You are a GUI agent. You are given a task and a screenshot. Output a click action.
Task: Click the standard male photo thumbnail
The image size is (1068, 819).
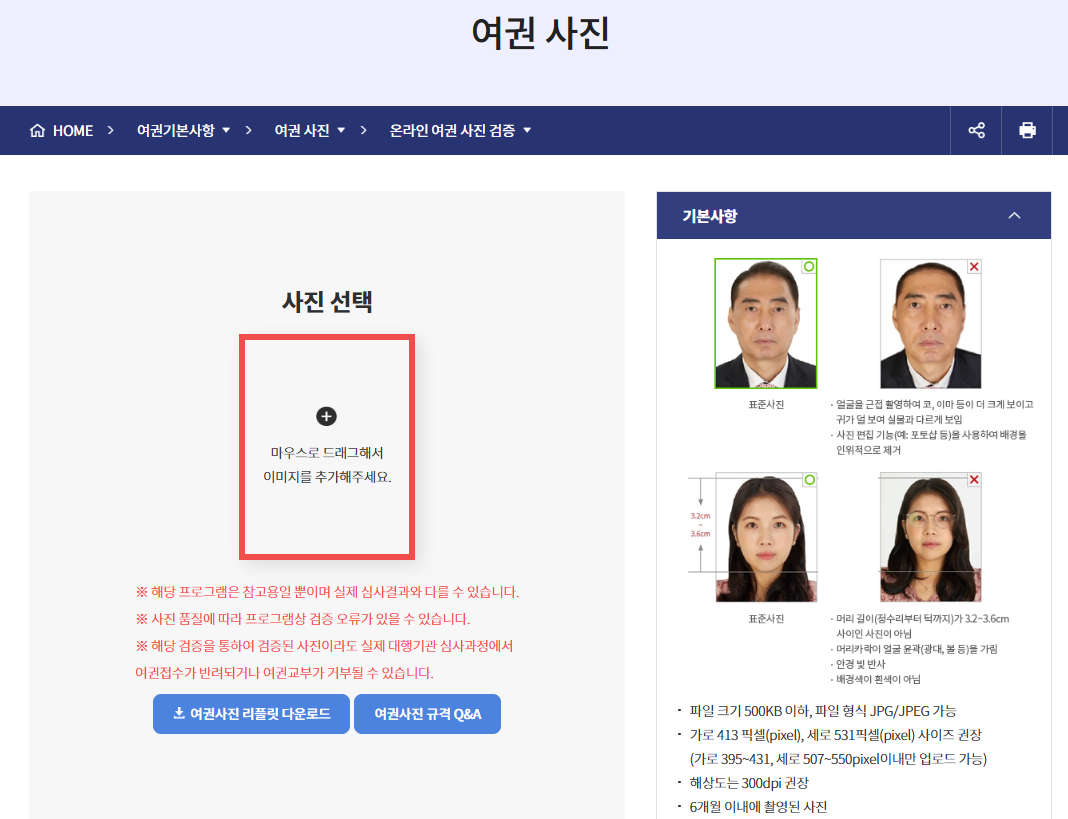[x=766, y=324]
